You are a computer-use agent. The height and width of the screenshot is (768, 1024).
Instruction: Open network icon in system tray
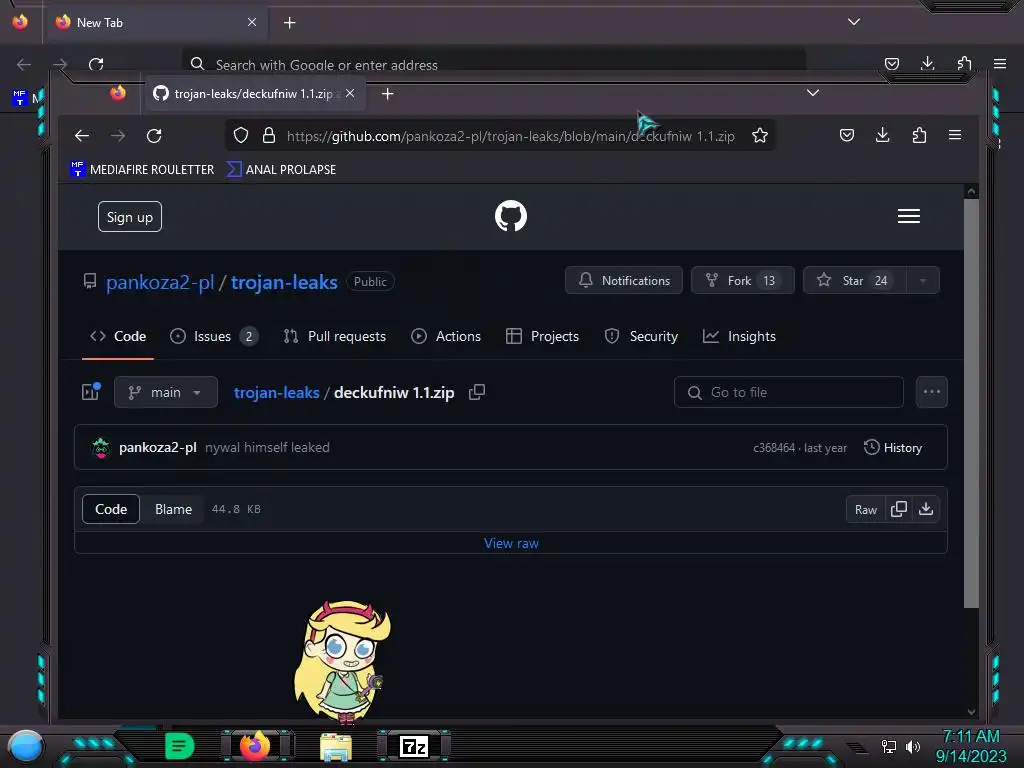(888, 746)
